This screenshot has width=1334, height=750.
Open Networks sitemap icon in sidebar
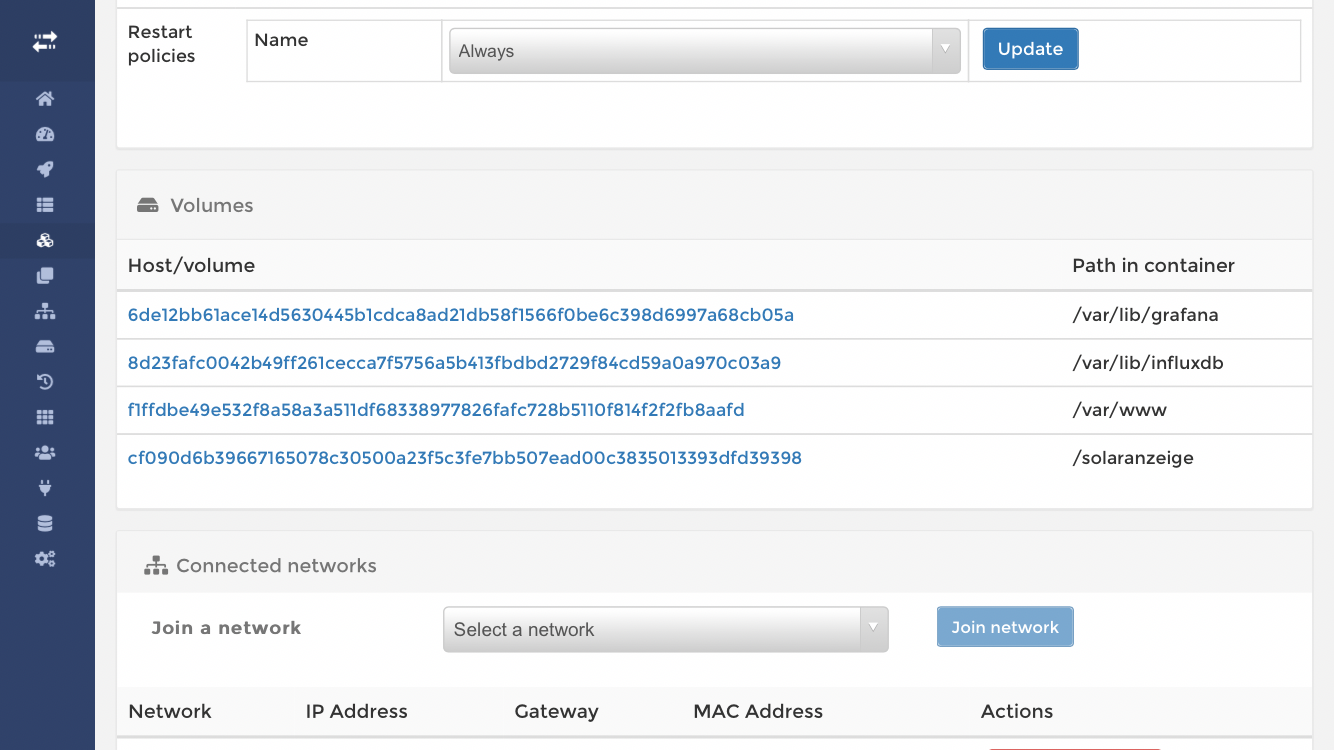(x=45, y=311)
